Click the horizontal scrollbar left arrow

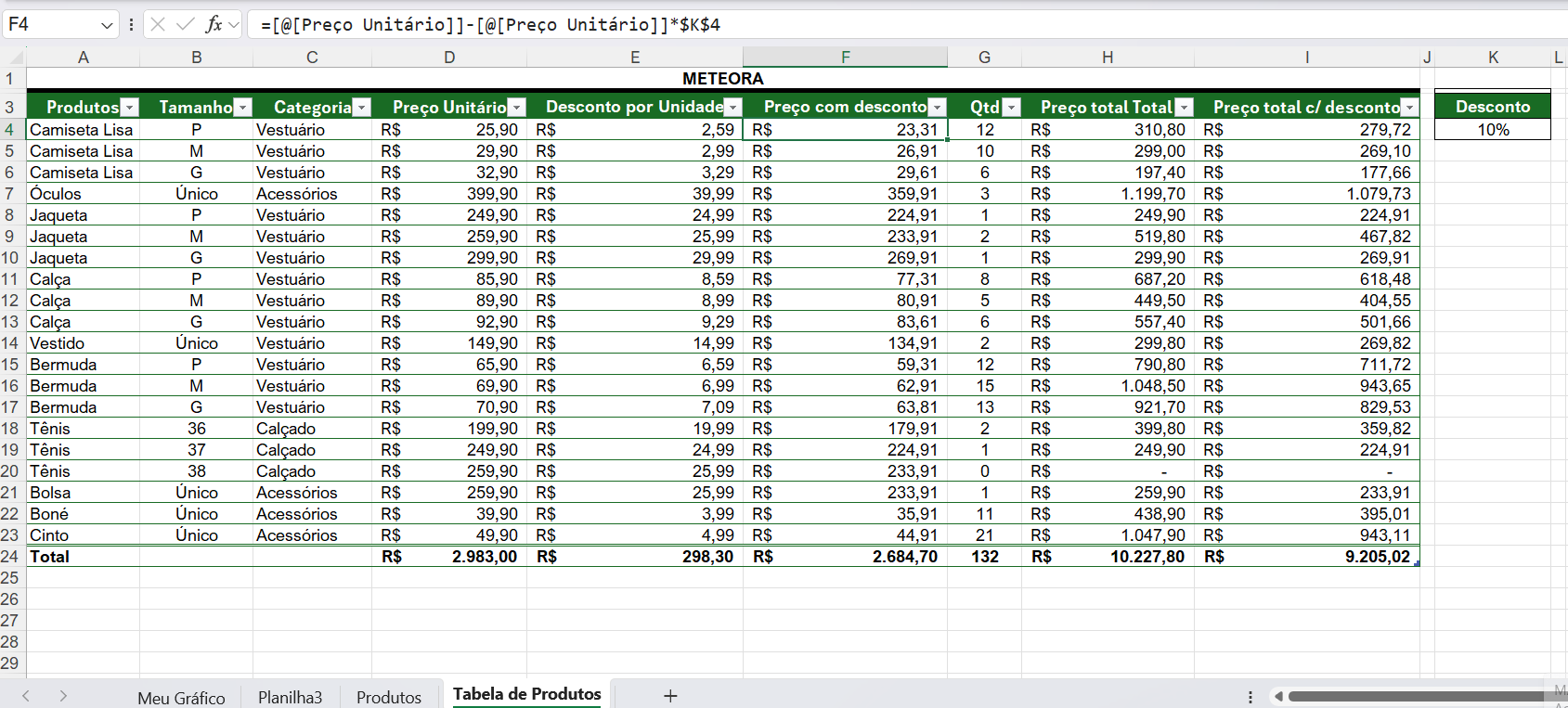pos(1278,696)
